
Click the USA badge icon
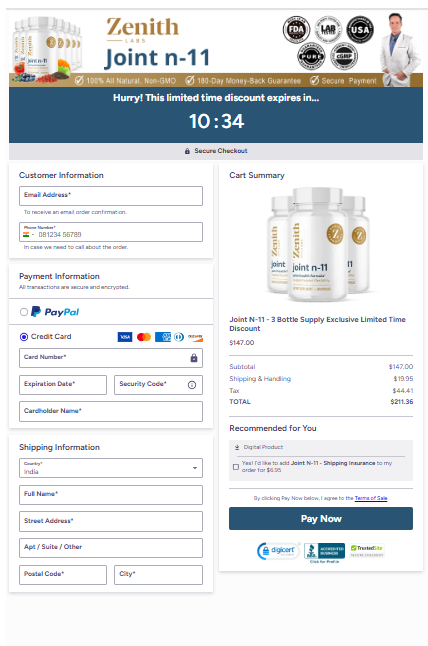click(360, 30)
